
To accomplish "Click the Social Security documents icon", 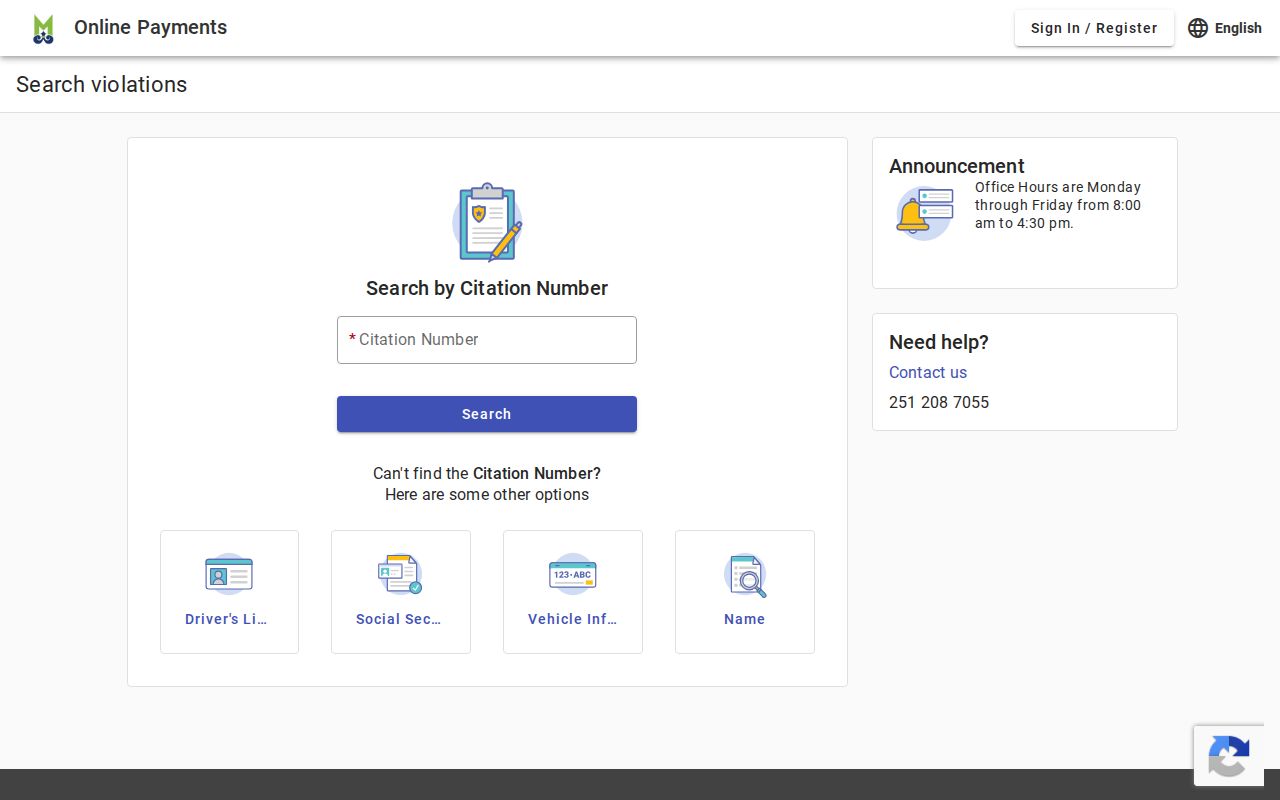I will point(400,575).
